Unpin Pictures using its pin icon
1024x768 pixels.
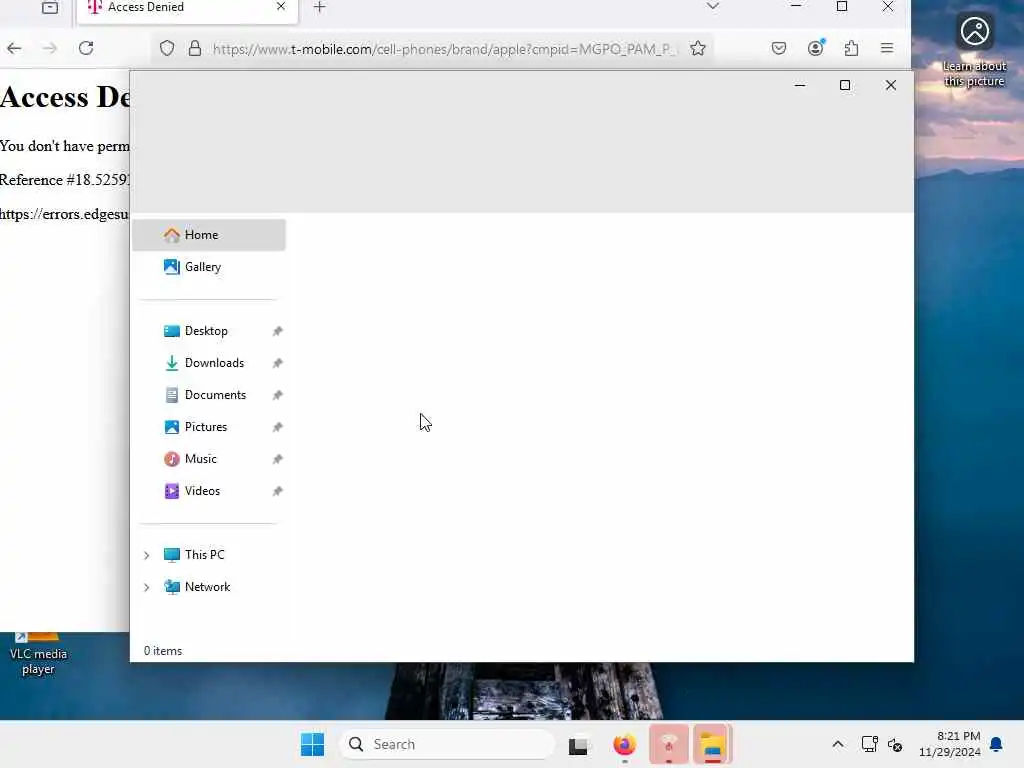point(278,427)
